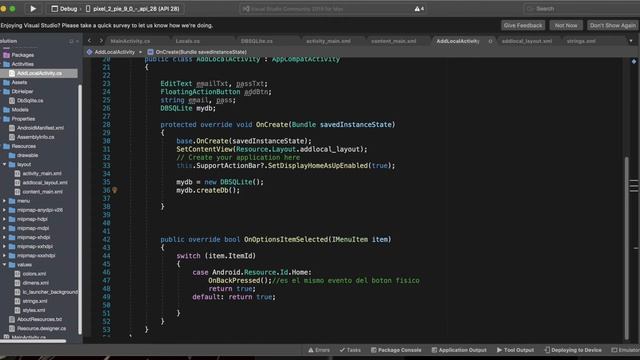Open the warnings indicator in the toolbar
The height and width of the screenshot is (360, 640).
tap(419, 9)
